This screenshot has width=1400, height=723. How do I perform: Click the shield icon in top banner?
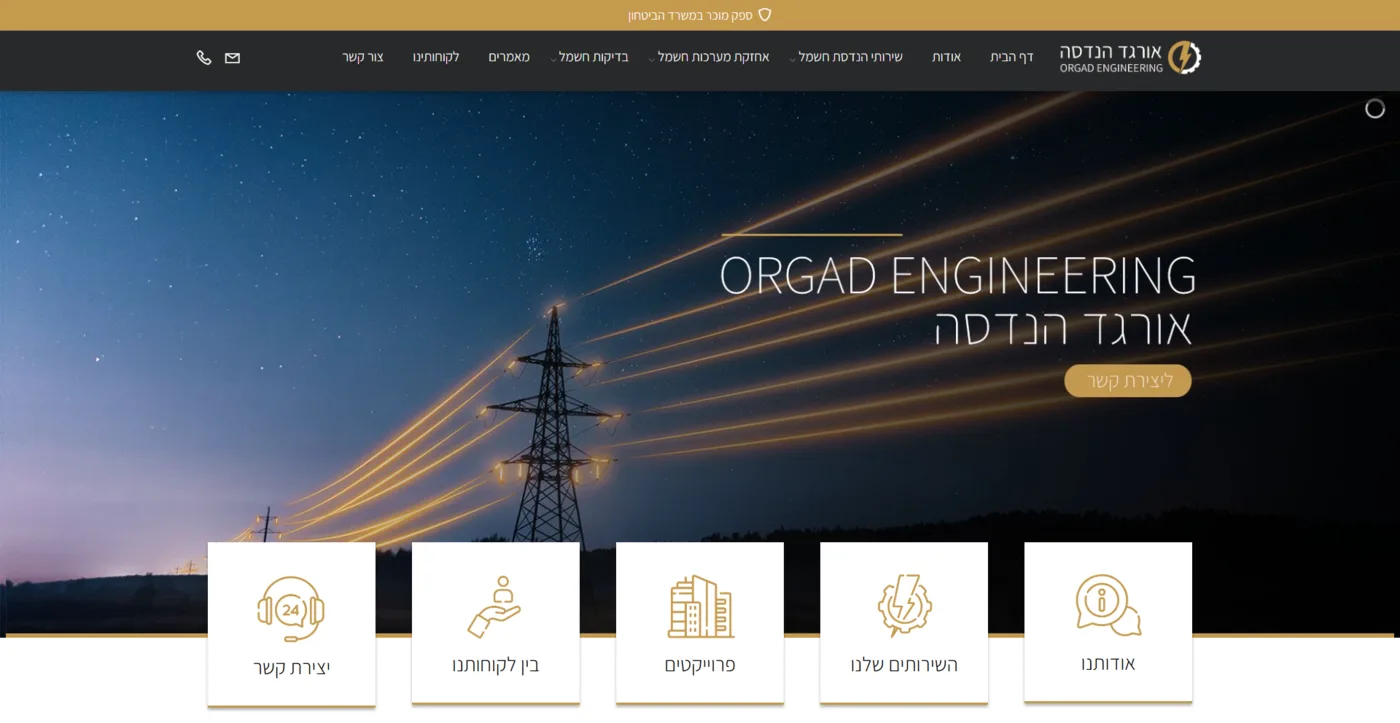pos(765,15)
